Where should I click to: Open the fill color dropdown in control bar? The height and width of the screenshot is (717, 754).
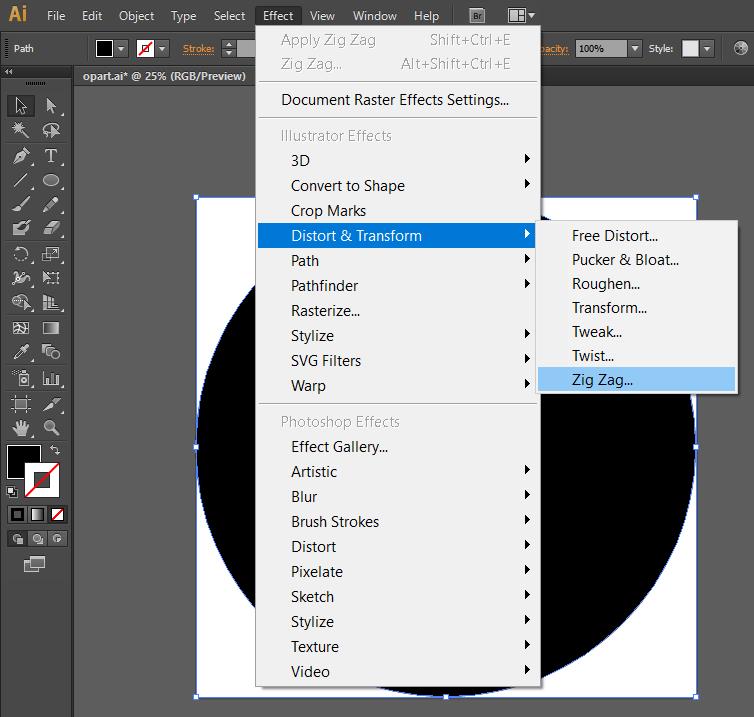pos(122,48)
